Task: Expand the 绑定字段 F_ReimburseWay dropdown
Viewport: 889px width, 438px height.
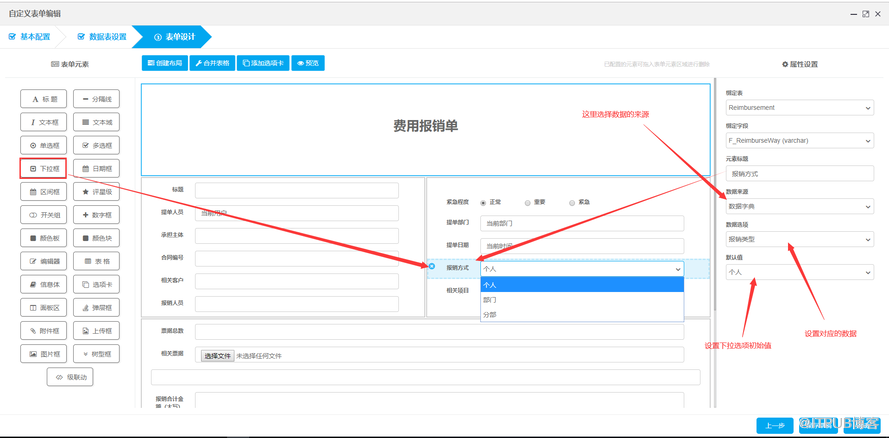Action: [x=799, y=141]
